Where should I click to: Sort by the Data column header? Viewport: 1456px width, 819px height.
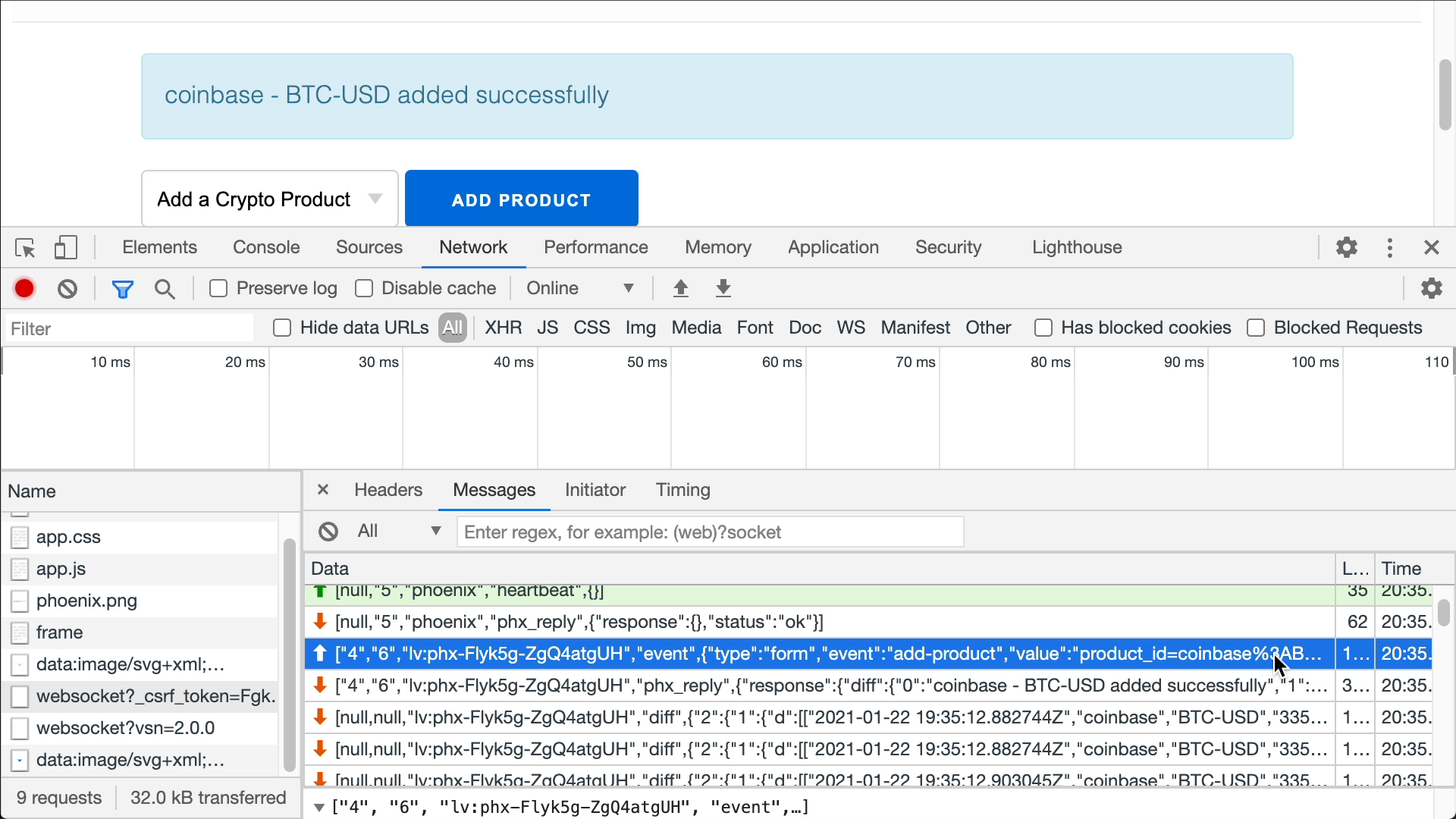[x=820, y=569]
